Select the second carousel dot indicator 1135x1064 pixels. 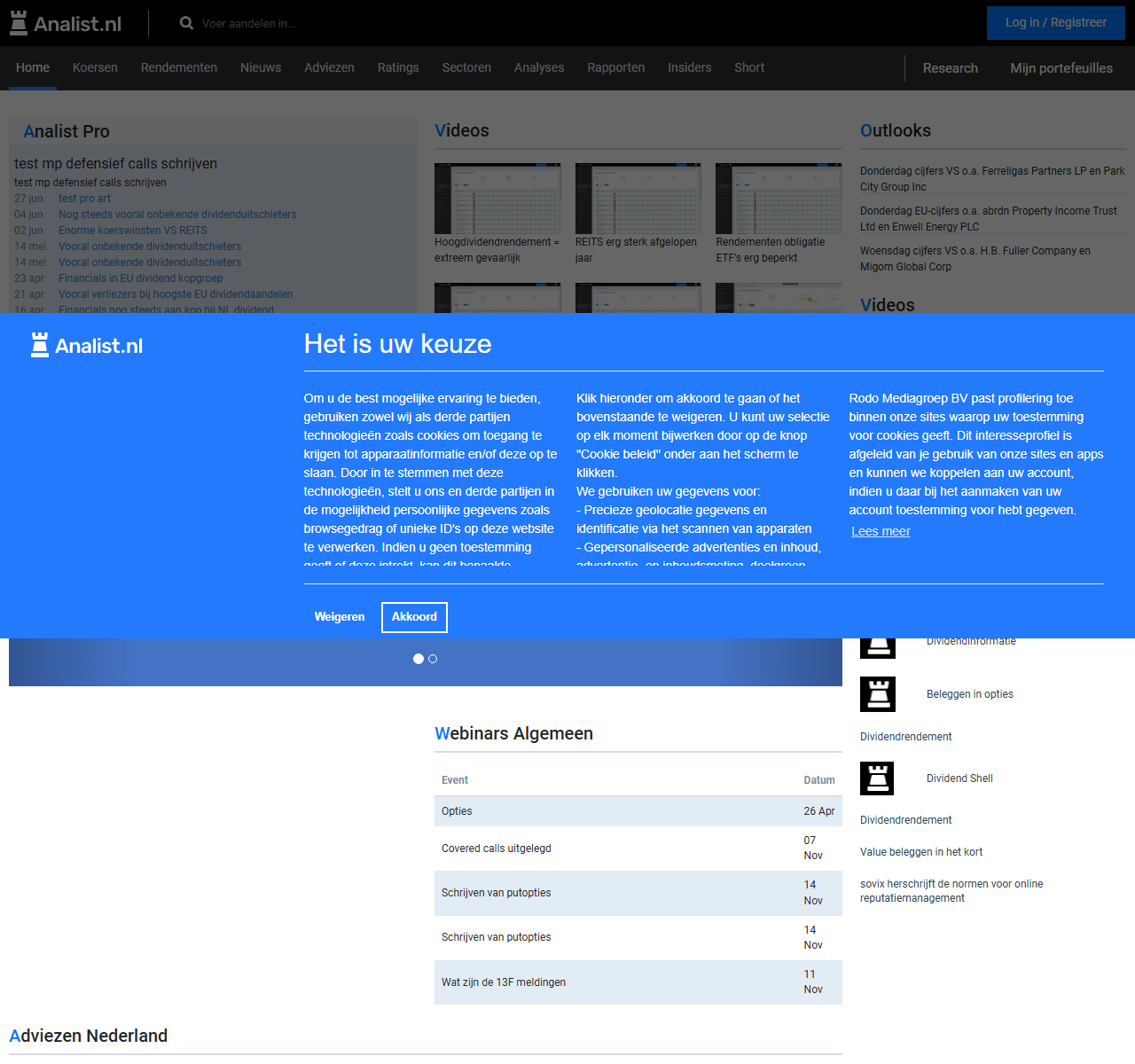coord(433,659)
